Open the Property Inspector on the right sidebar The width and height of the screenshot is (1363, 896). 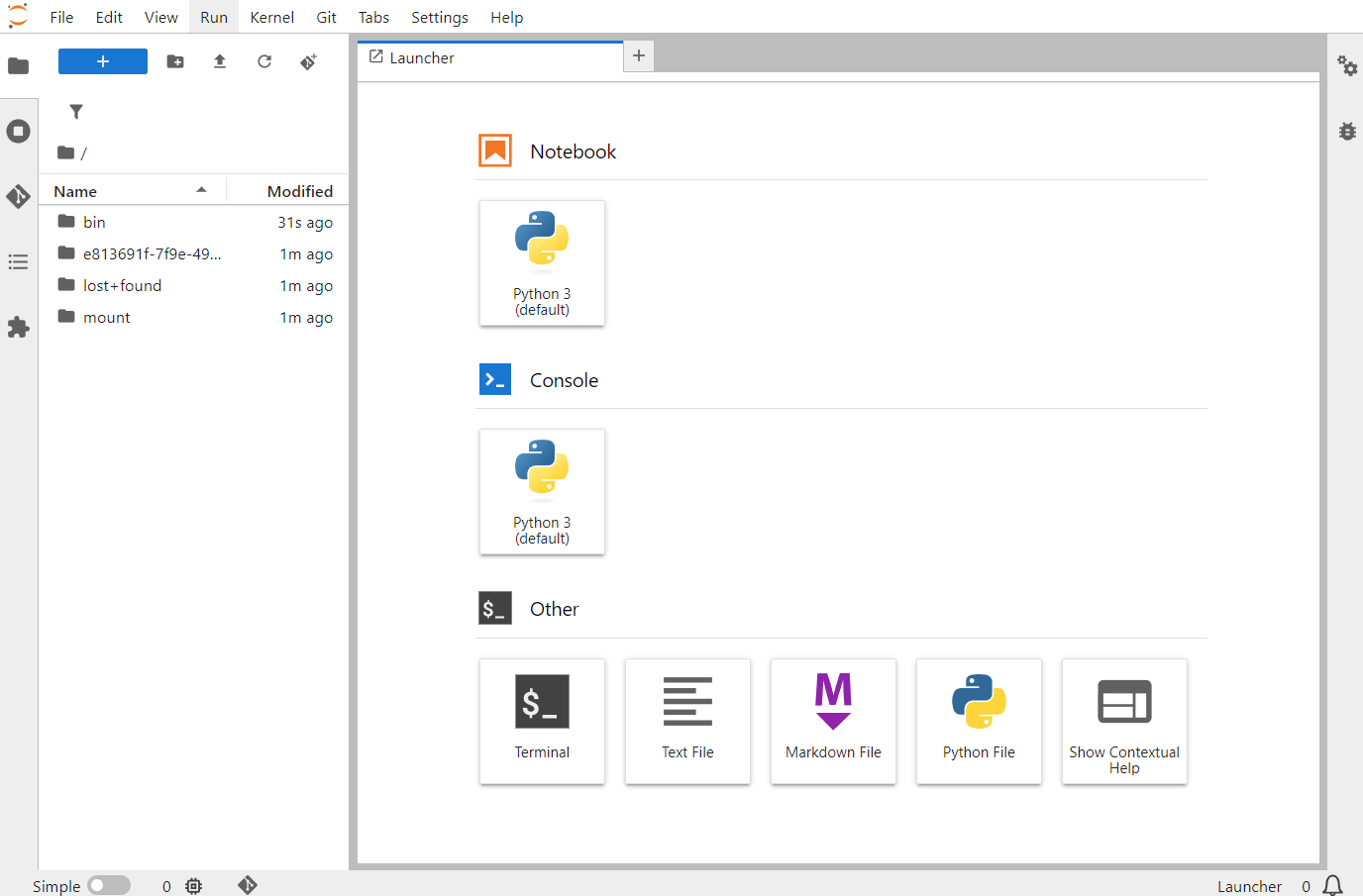click(x=1346, y=65)
